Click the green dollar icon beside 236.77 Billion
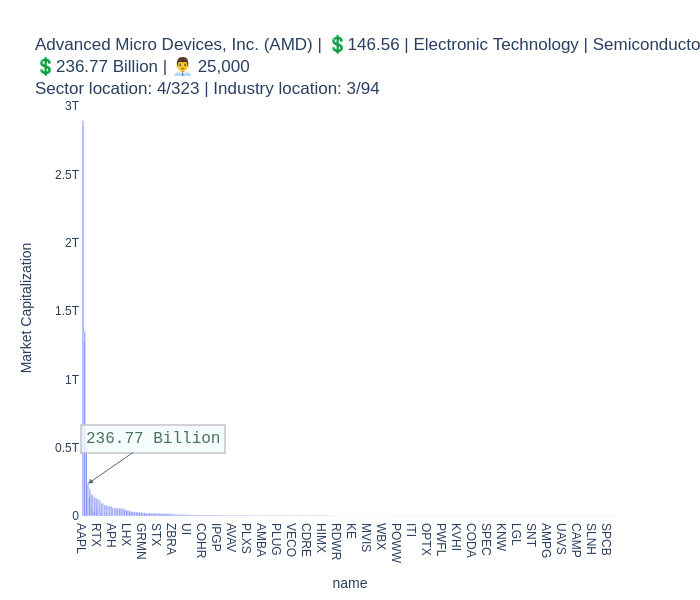Screen dimensions: 700x600 [x=45, y=67]
